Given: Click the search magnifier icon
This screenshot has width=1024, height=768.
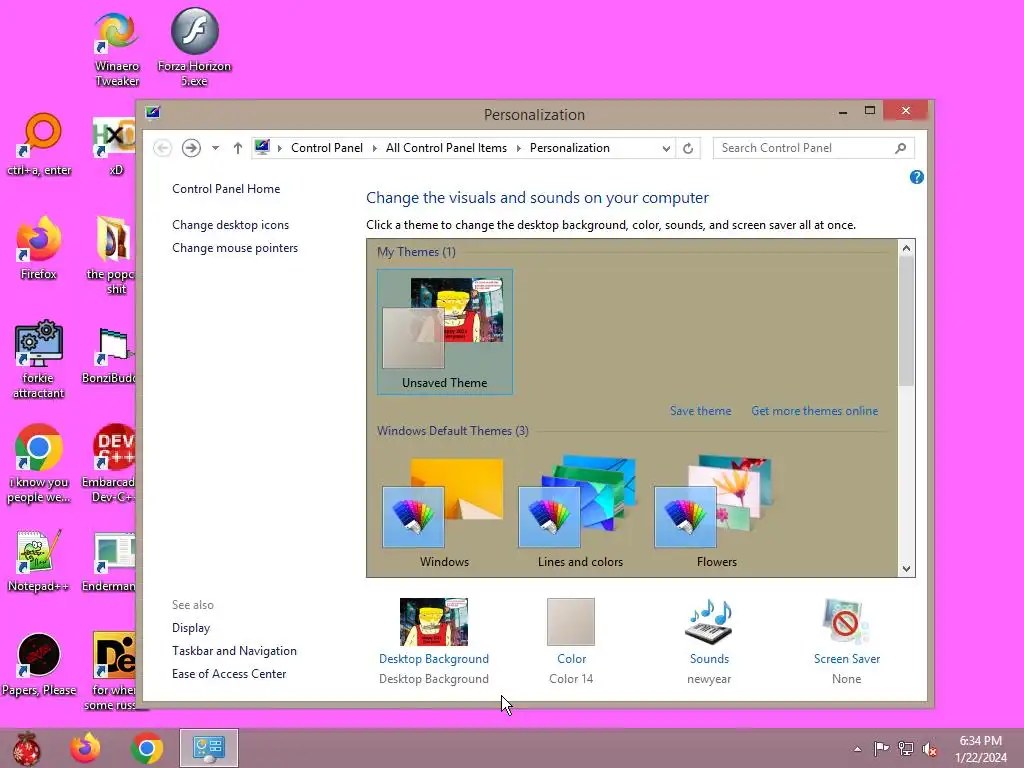Looking at the screenshot, I should coord(901,148).
